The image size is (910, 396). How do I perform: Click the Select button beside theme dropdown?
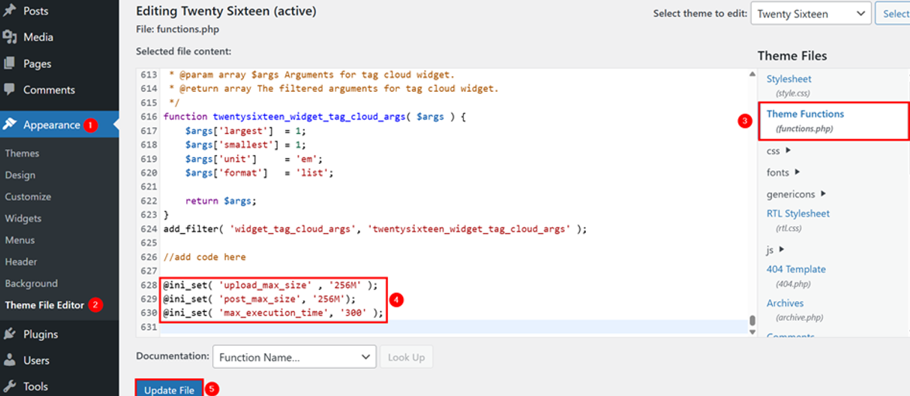pyautogui.click(x=893, y=13)
